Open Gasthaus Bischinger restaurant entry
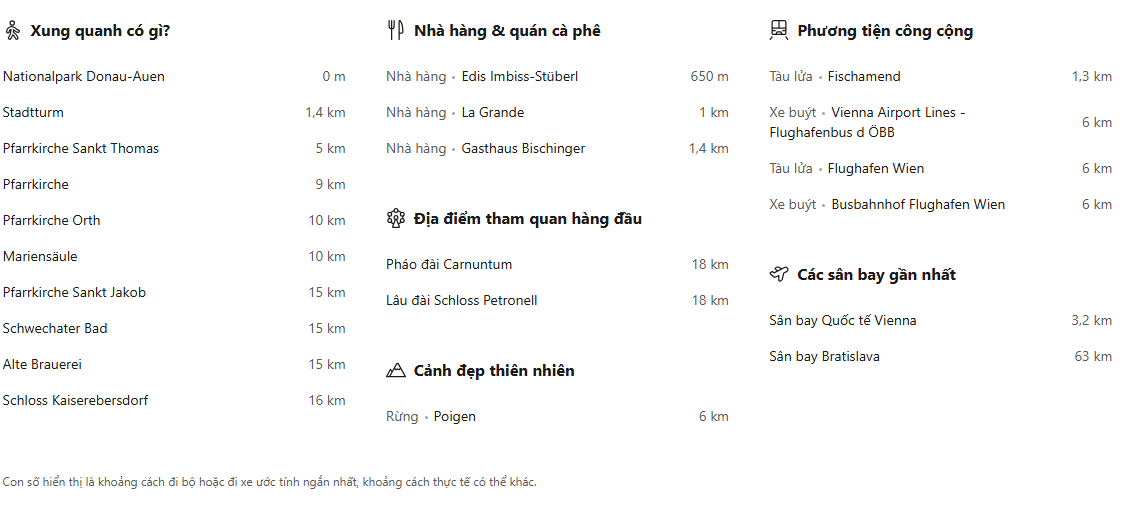Image resolution: width=1123 pixels, height=514 pixels. tap(523, 149)
